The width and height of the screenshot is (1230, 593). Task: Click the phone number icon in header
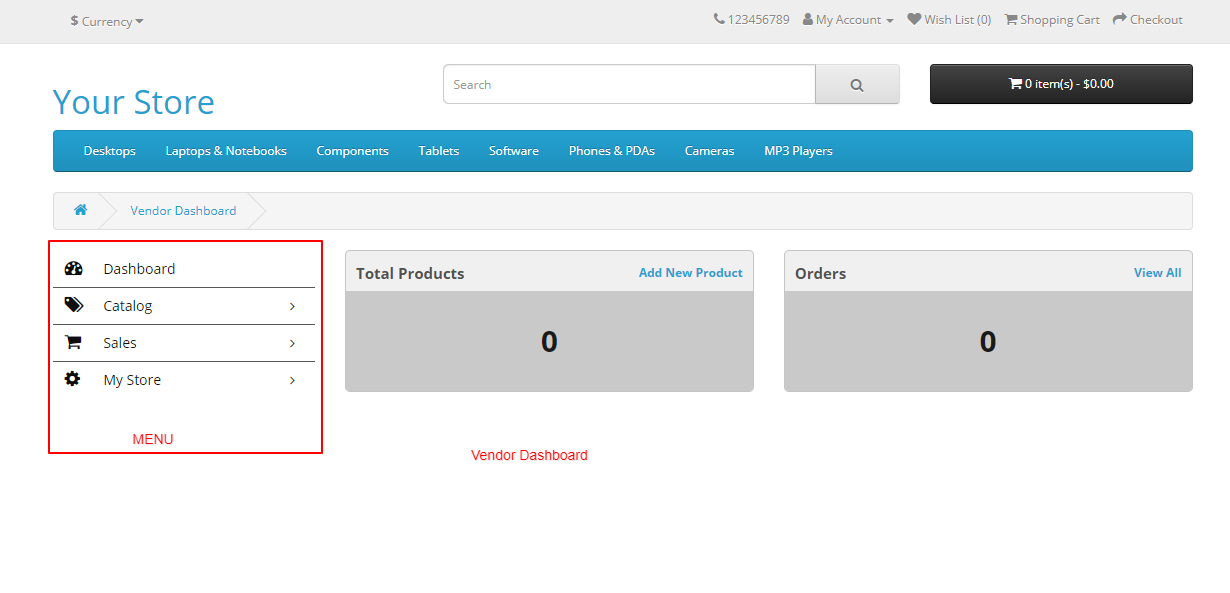coord(716,17)
